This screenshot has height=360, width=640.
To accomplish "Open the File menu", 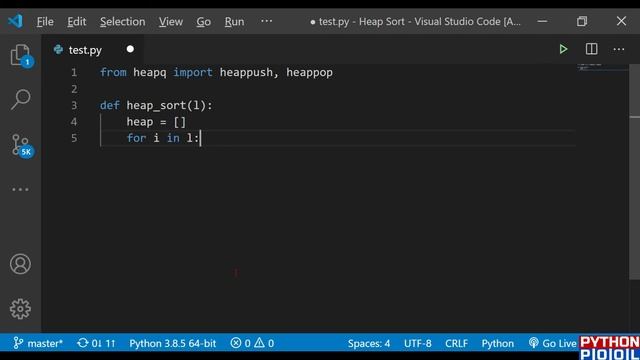I will [x=45, y=21].
